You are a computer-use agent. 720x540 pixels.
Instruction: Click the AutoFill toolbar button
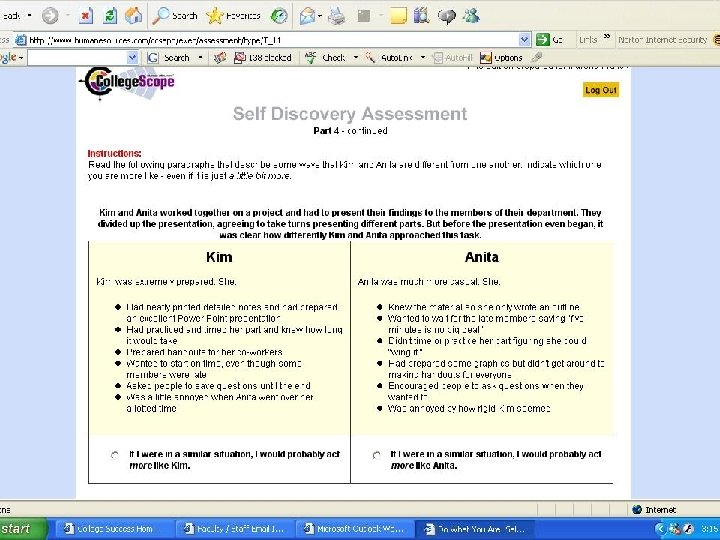(453, 58)
